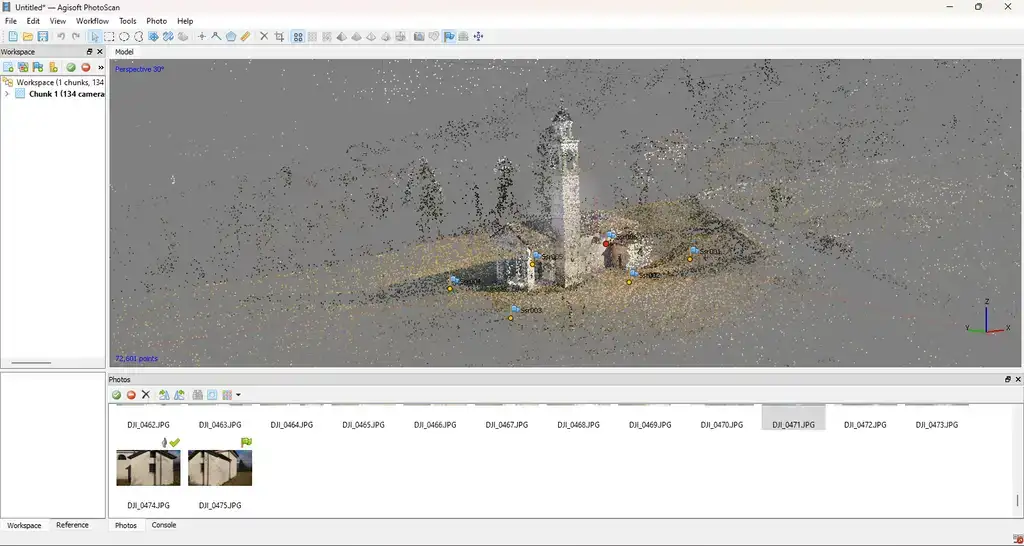
Task: Toggle Show Markers flag button
Action: pos(449,37)
